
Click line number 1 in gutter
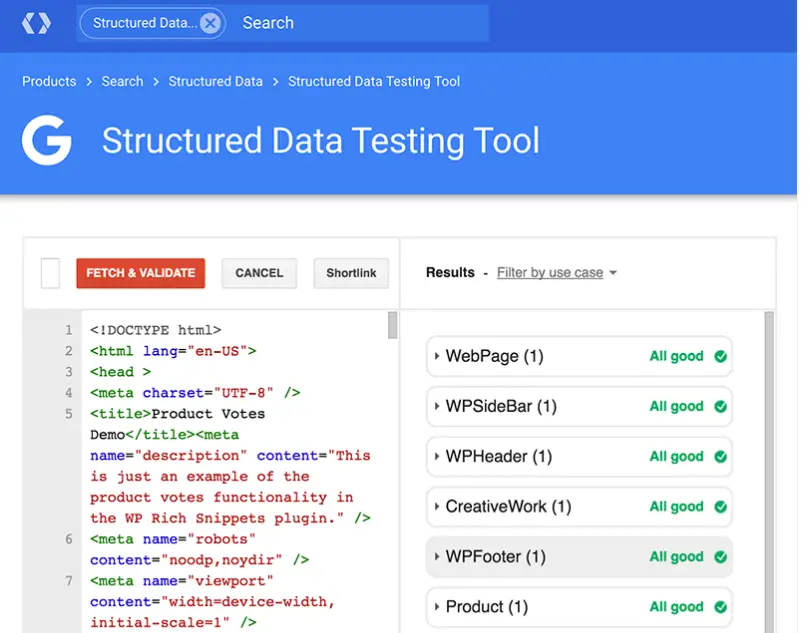coord(69,330)
